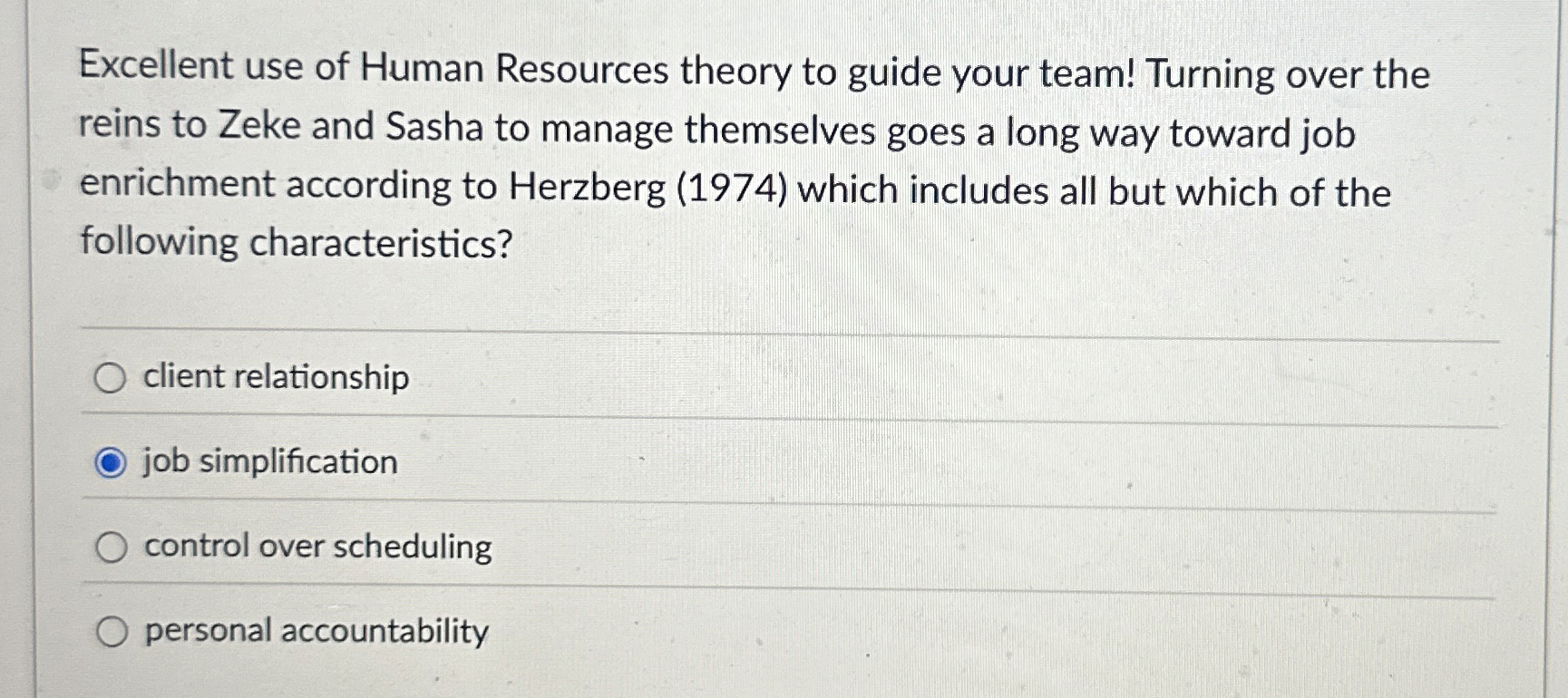The width and height of the screenshot is (1568, 698).
Task: Click the empty radio circle beside client relationship
Action: (112, 379)
